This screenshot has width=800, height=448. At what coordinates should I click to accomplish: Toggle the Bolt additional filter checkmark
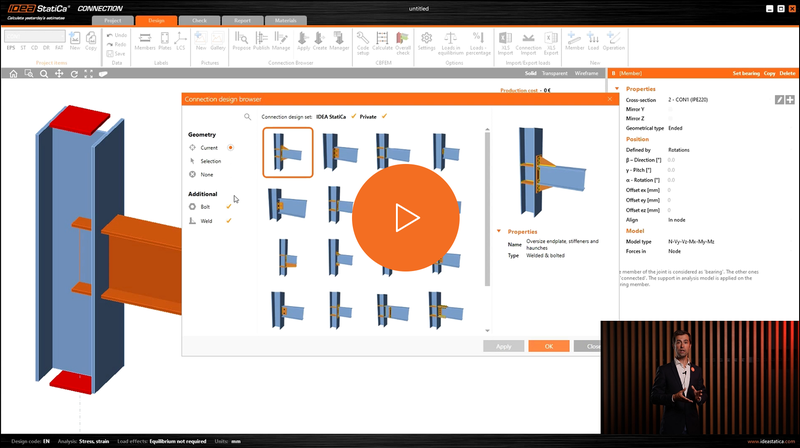(x=229, y=207)
